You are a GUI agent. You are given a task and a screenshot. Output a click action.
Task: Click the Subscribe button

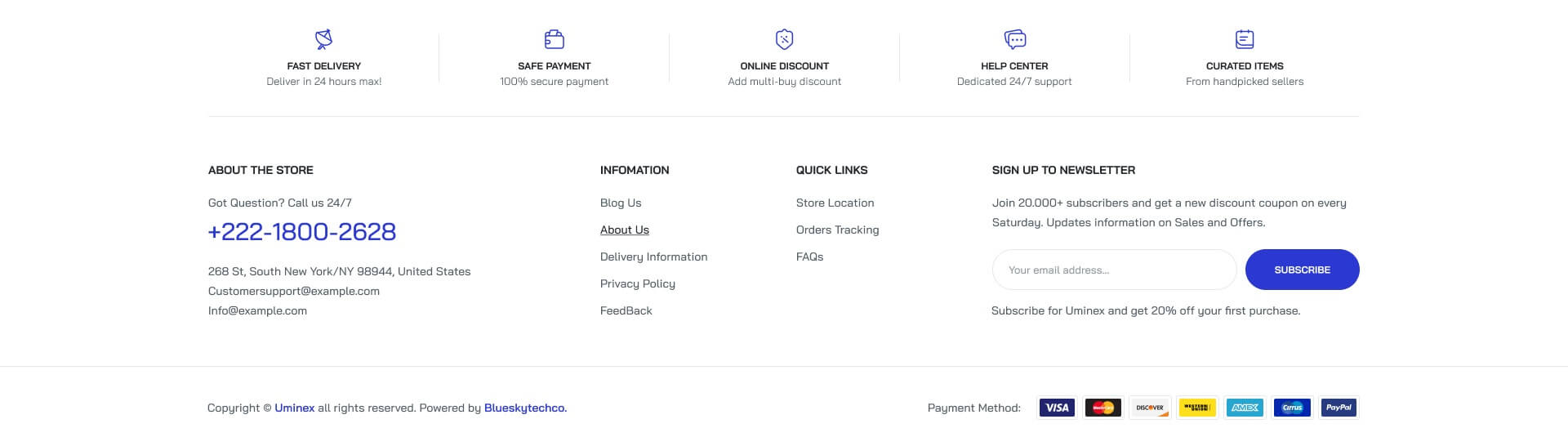[1303, 270]
